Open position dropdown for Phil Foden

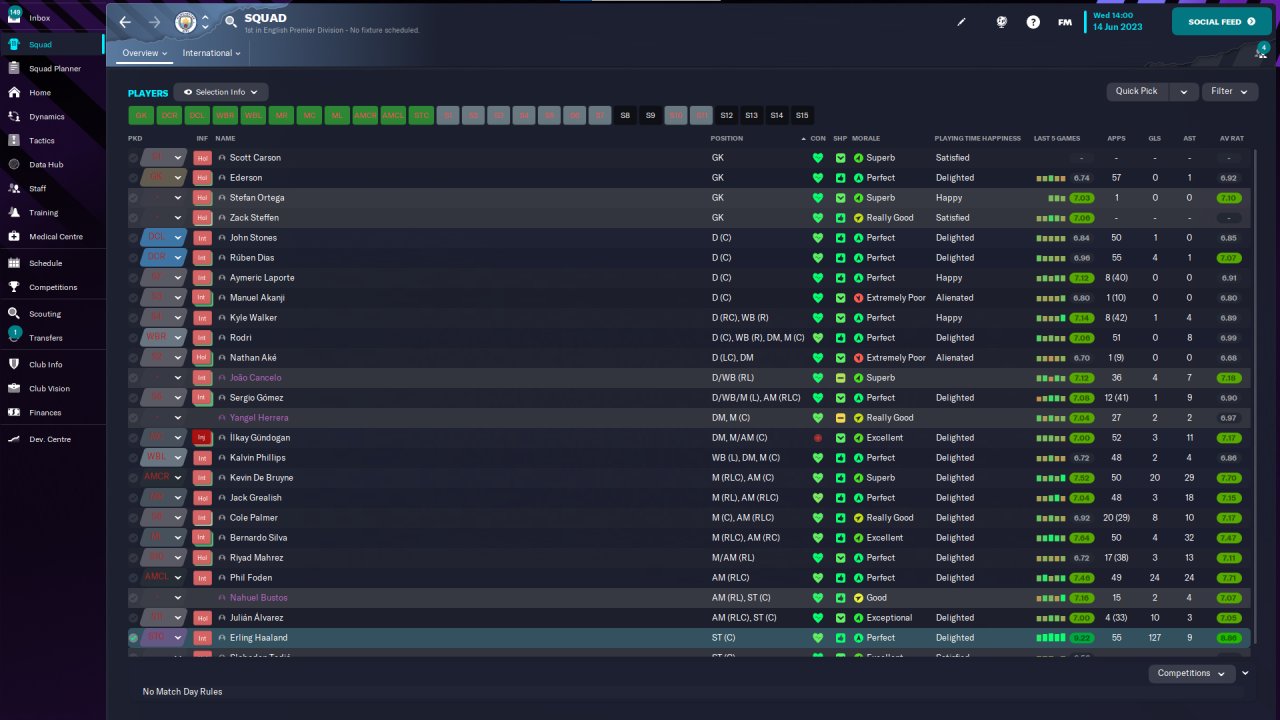coord(178,578)
